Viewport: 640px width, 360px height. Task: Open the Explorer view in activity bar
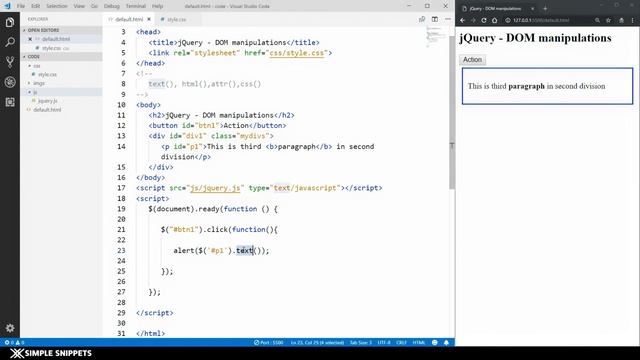coord(10,22)
